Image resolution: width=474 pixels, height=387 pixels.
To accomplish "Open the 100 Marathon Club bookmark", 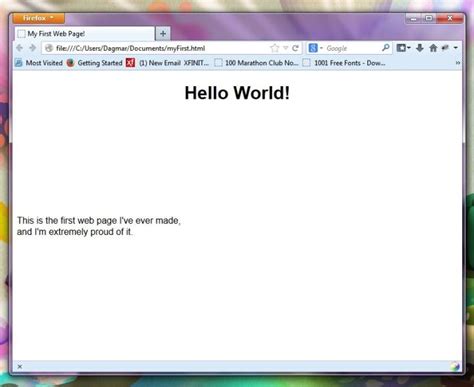I will click(x=256, y=63).
